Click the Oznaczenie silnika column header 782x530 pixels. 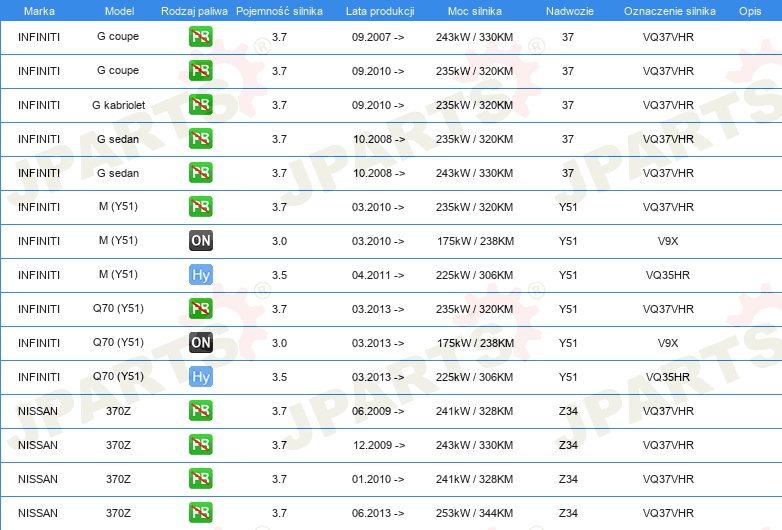pos(669,11)
